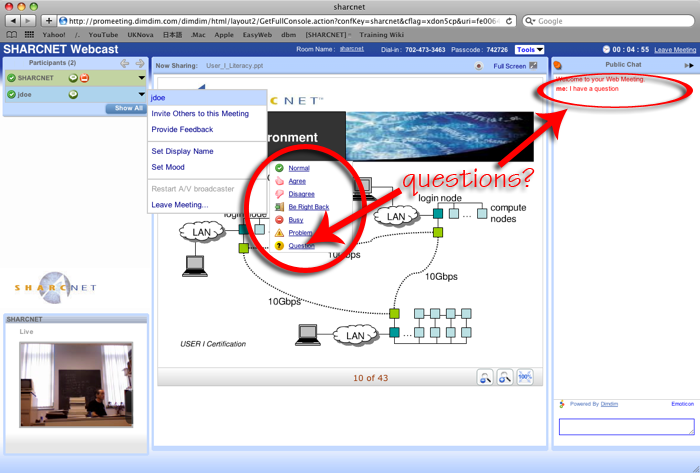The width and height of the screenshot is (700, 473).
Task: Go to previous participants page arrow
Action: 125,64
